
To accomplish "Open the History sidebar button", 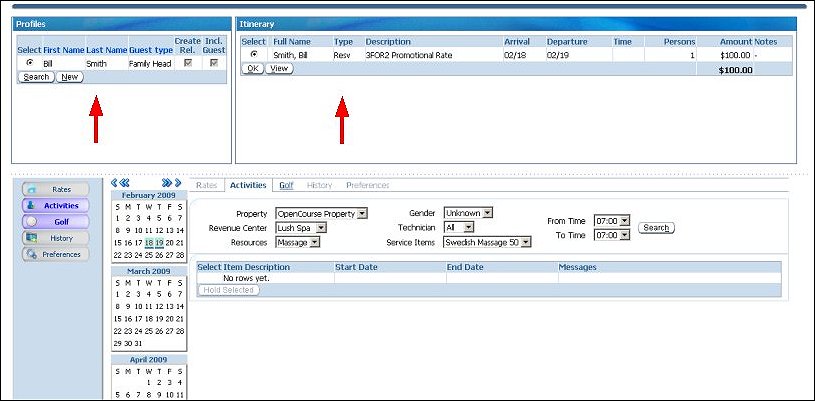I will click(55, 238).
